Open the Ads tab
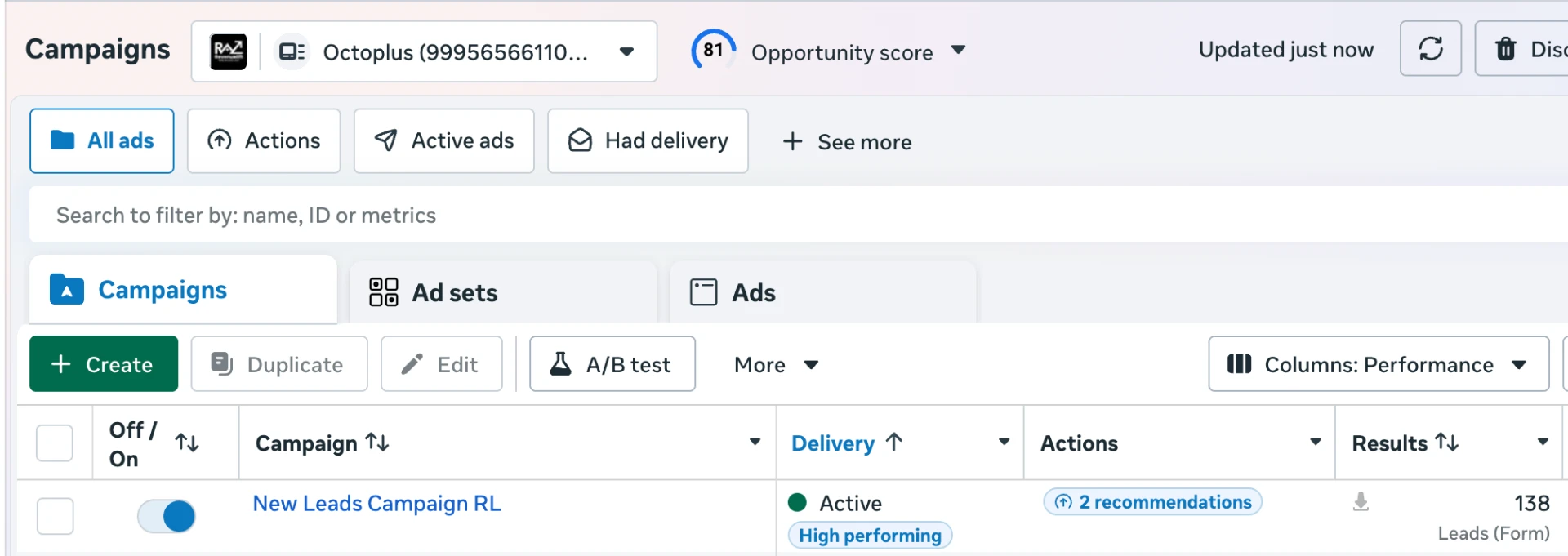The height and width of the screenshot is (556, 1568). [x=822, y=292]
